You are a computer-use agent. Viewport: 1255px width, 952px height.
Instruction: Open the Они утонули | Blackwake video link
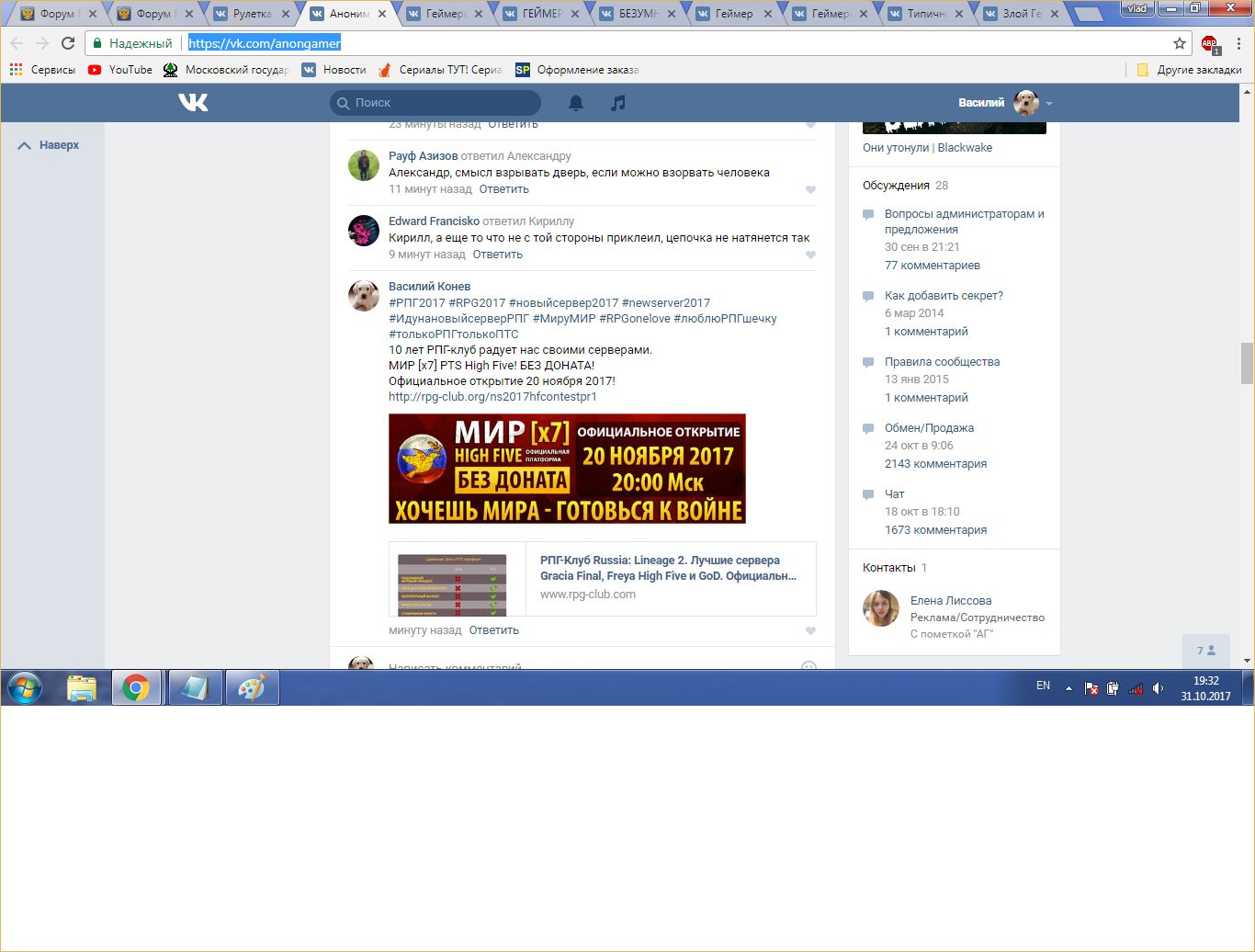(927, 148)
